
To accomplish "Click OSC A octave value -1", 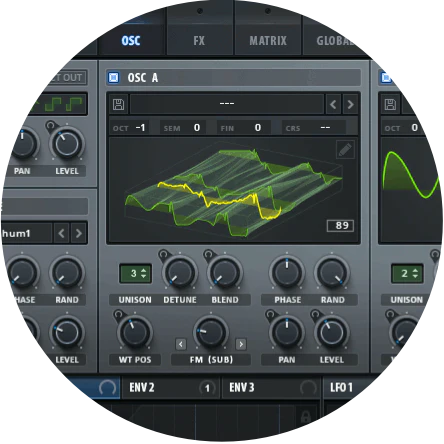I will [x=141, y=128].
